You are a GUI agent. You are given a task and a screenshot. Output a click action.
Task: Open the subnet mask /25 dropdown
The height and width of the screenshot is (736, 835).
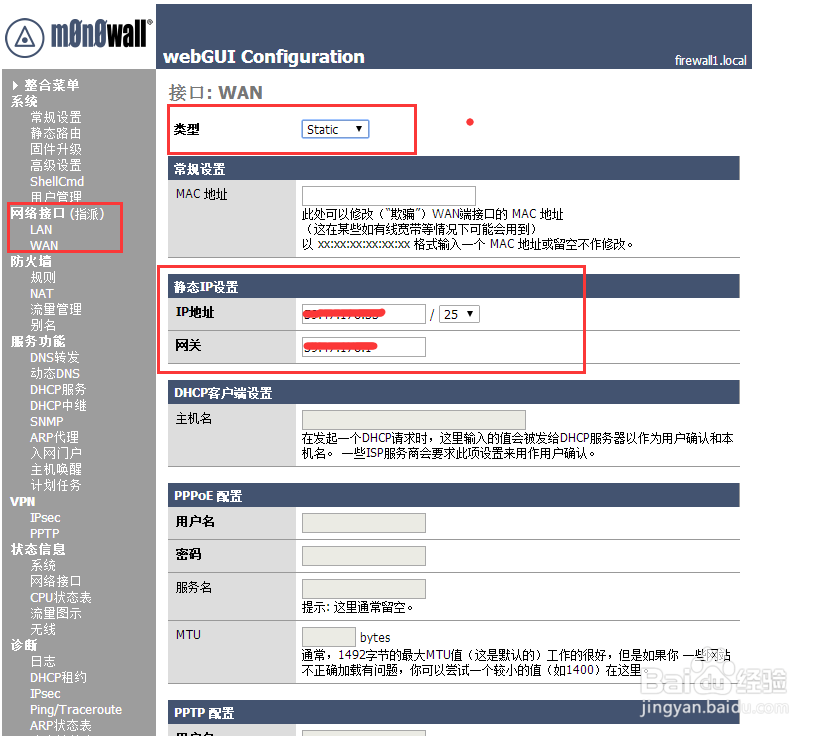[458, 313]
